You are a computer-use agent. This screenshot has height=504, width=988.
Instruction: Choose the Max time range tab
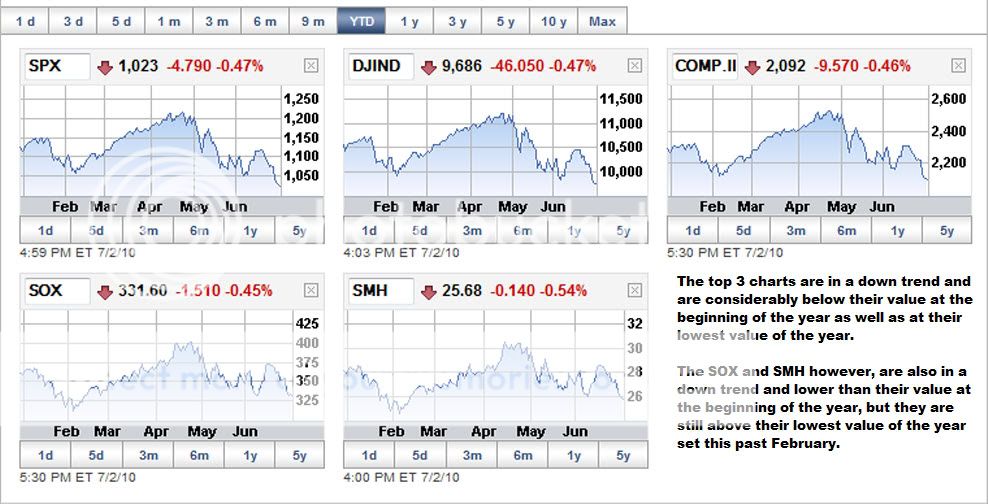(603, 21)
